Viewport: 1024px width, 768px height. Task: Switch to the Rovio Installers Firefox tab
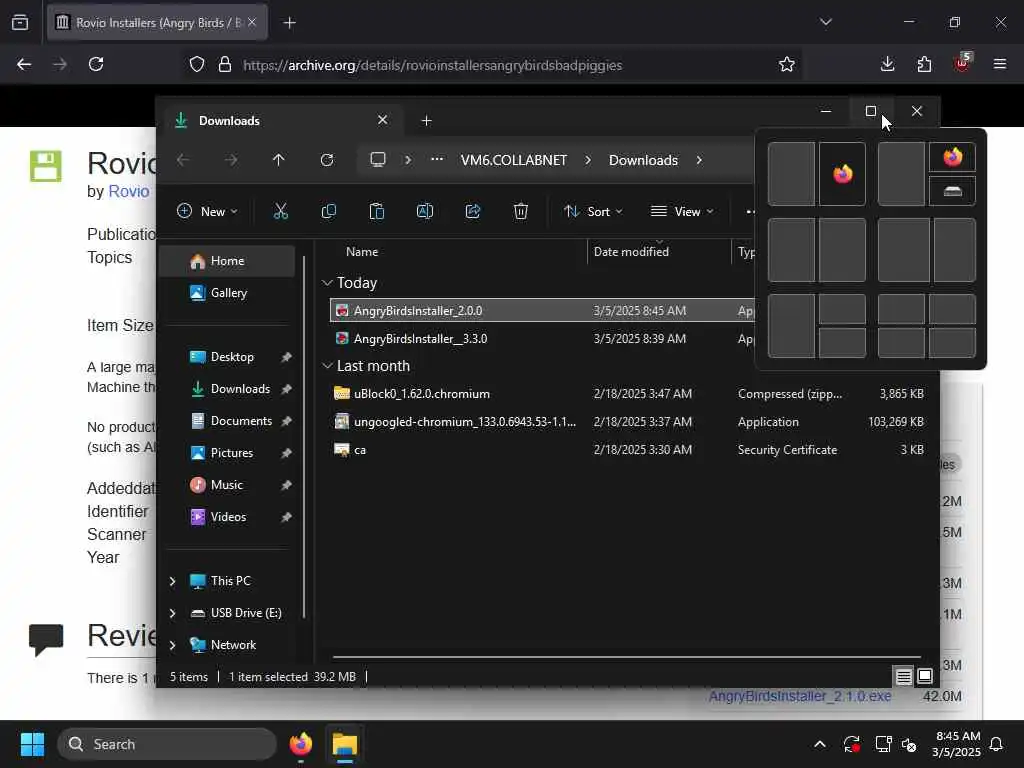pos(157,23)
